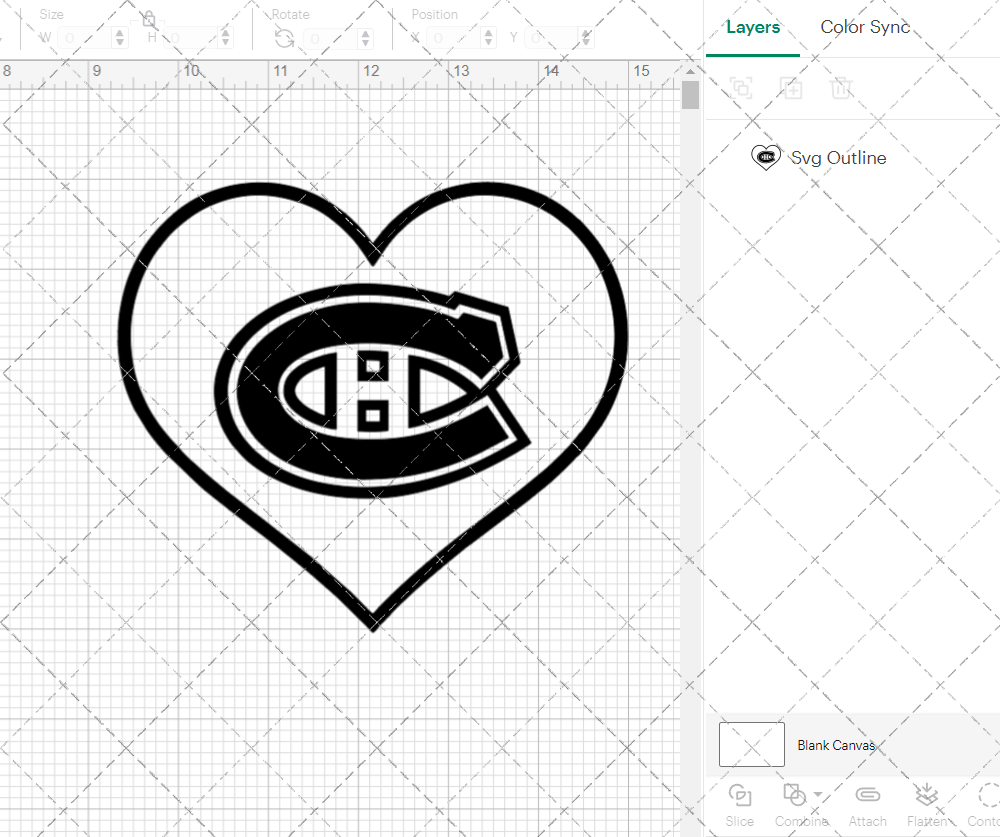The image size is (1000, 837).
Task: Click the Rotate up stepper arrow
Action: 365,32
